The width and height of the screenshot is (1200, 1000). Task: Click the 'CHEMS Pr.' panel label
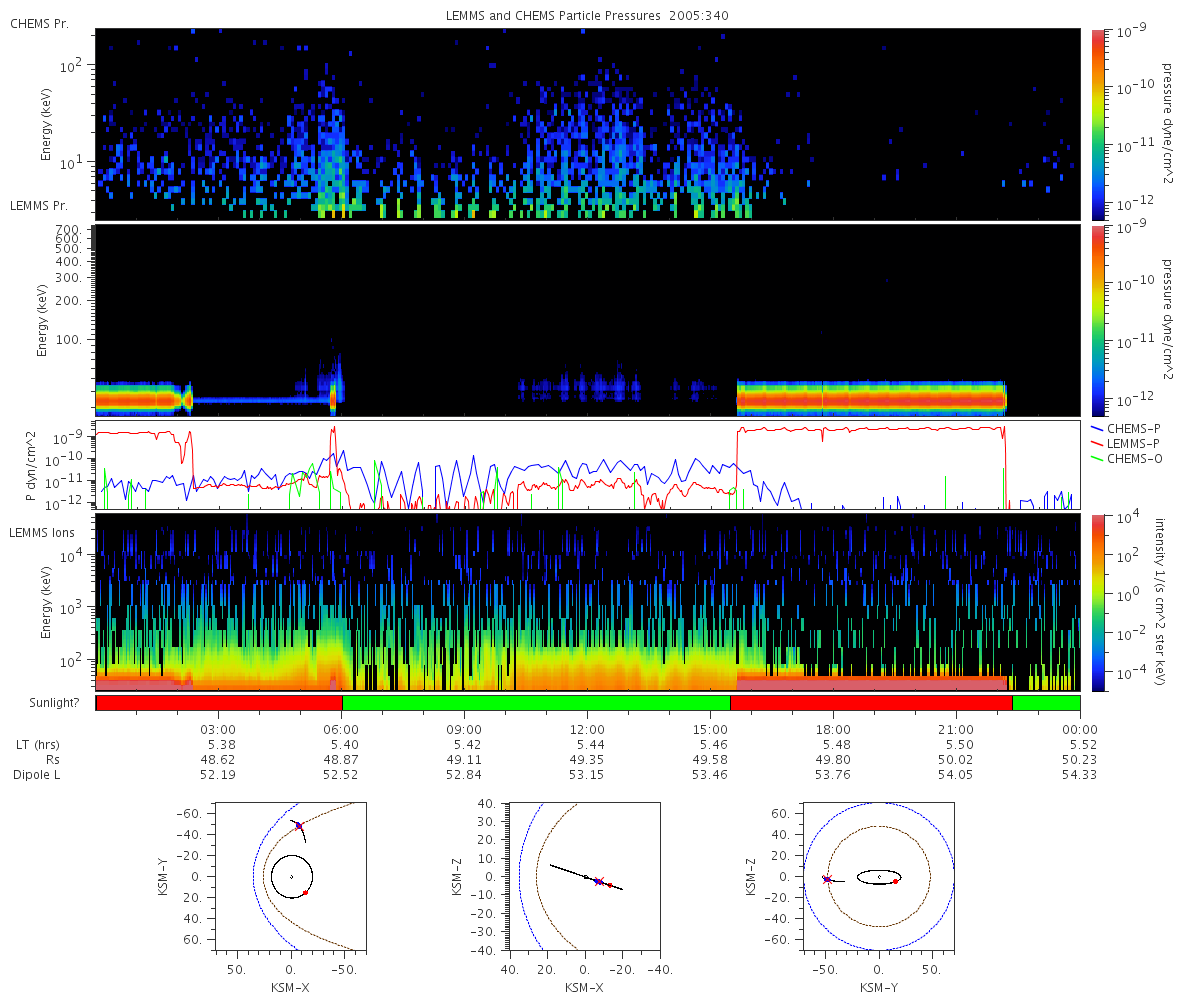(x=39, y=24)
